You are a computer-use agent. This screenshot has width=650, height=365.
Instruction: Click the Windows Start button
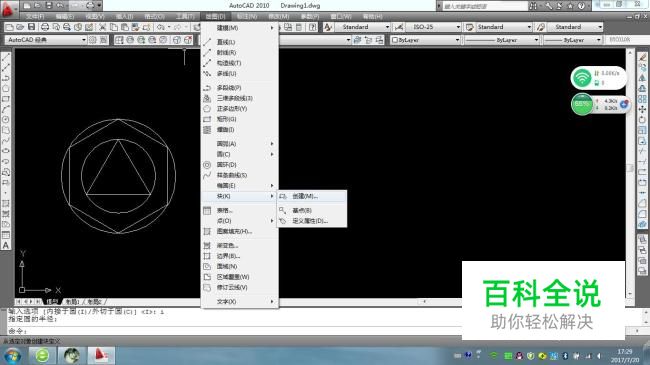pyautogui.click(x=12, y=356)
